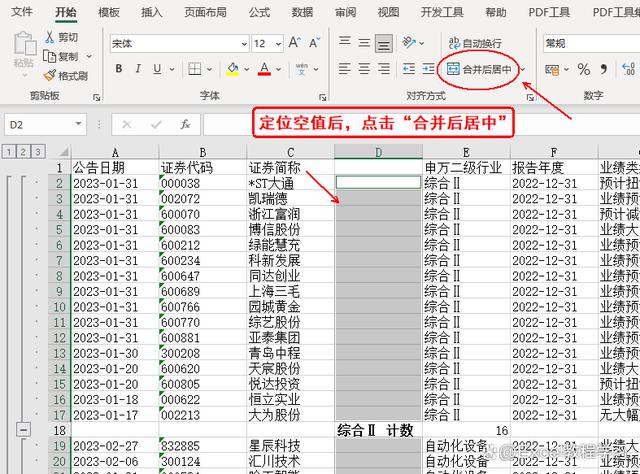Open the font name dropdown (宋体)

244,44
